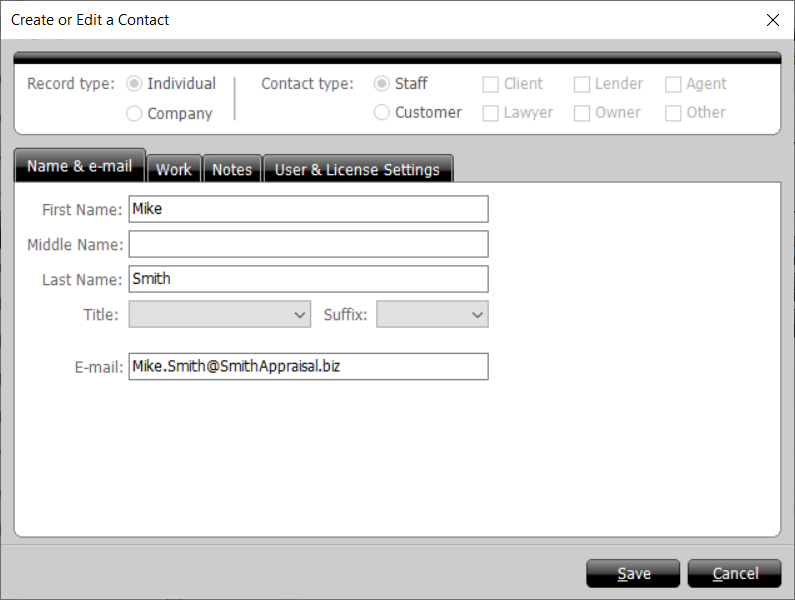Open the Title dropdown

(220, 315)
